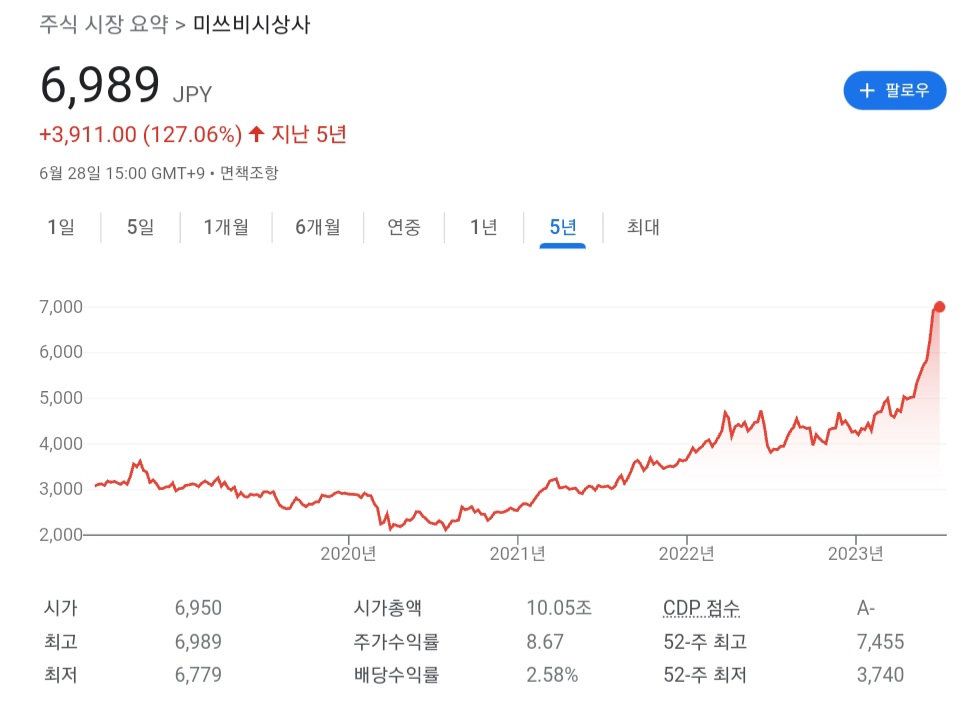Image resolution: width=978 pixels, height=706 pixels.
Task: Click the 3,000 y-axis label
Action: click(61, 489)
